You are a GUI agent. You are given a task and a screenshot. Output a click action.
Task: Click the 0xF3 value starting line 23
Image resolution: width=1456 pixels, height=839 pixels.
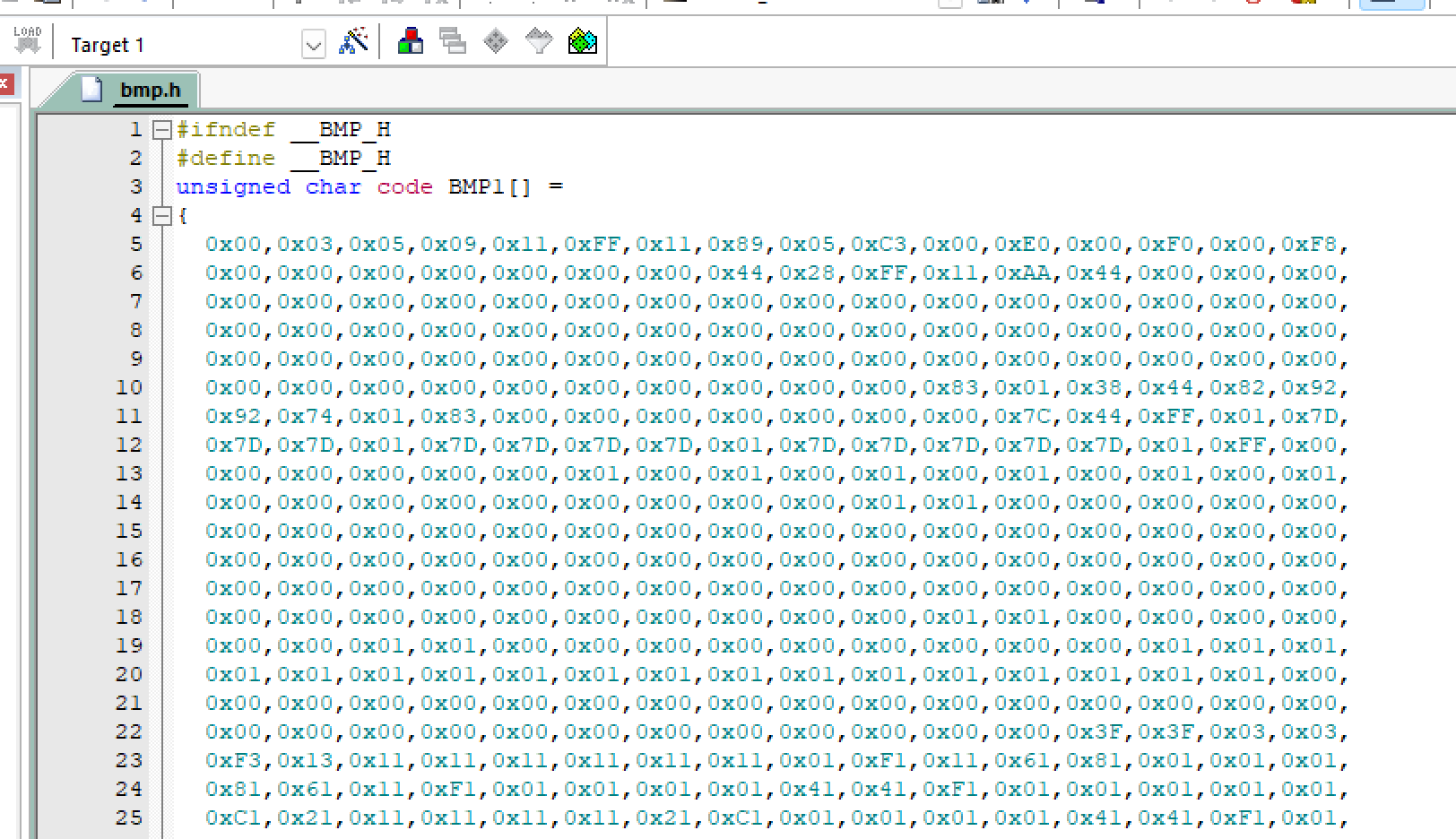coord(234,761)
